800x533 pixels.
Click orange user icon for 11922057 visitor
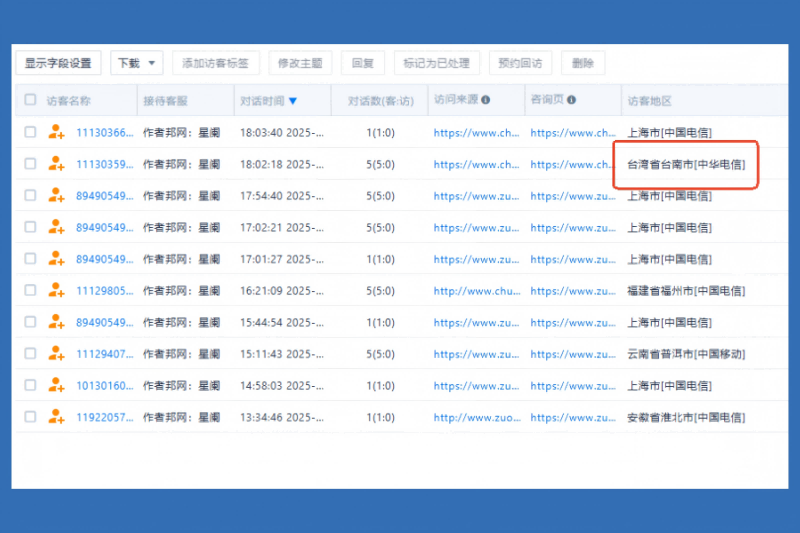[x=56, y=417]
